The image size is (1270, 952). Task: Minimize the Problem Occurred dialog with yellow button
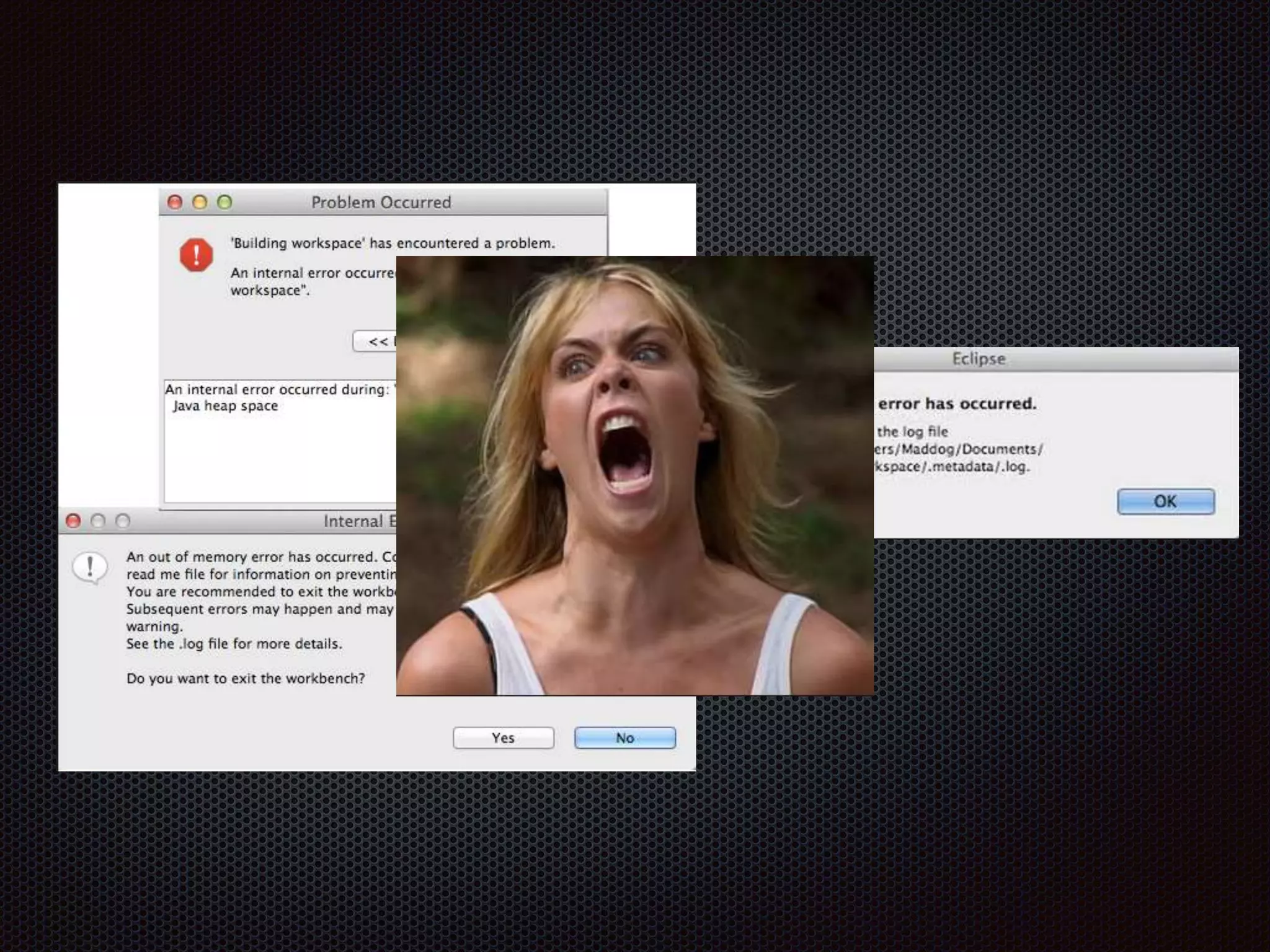click(200, 202)
